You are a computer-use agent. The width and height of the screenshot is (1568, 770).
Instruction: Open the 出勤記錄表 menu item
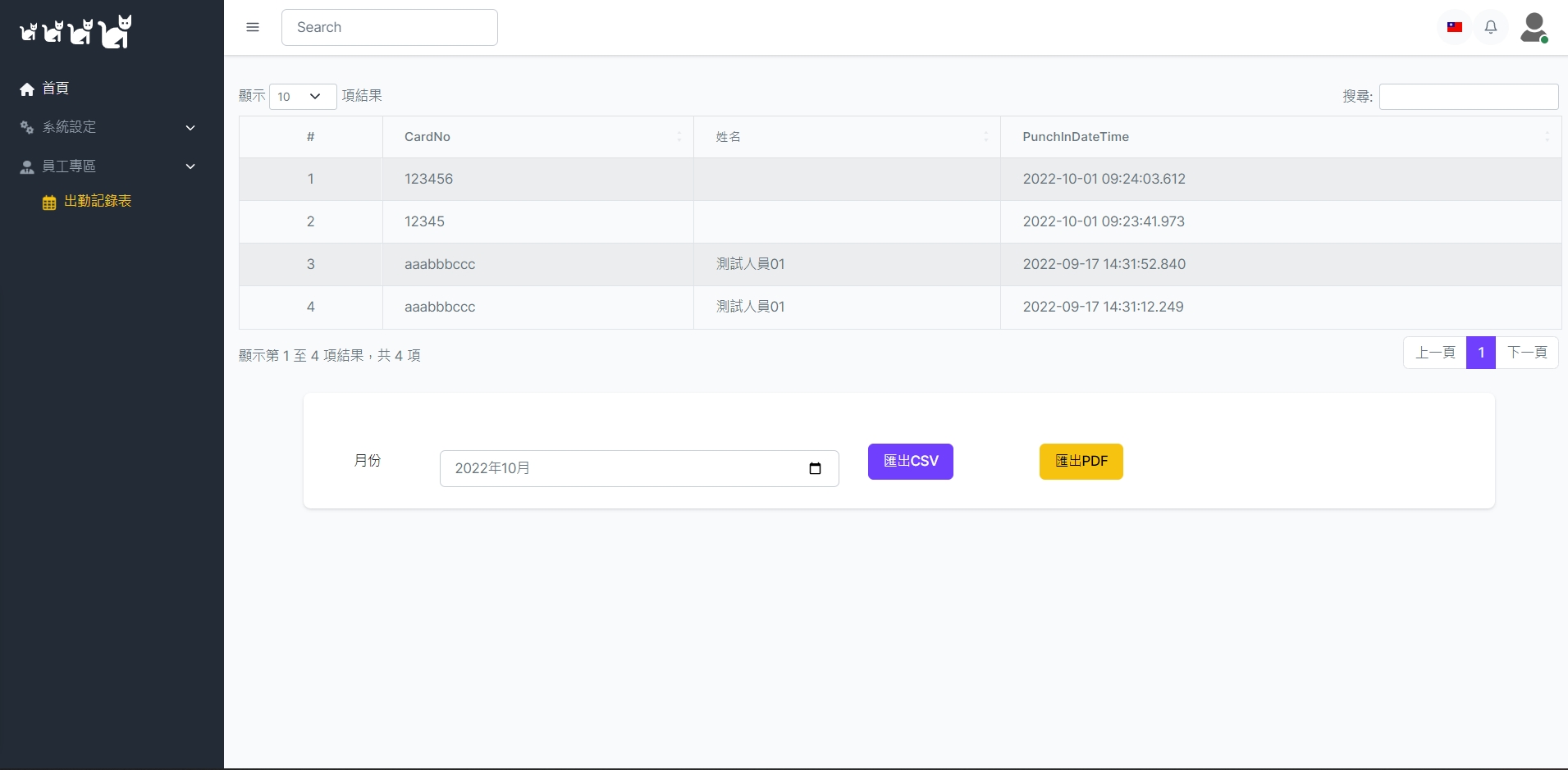98,201
